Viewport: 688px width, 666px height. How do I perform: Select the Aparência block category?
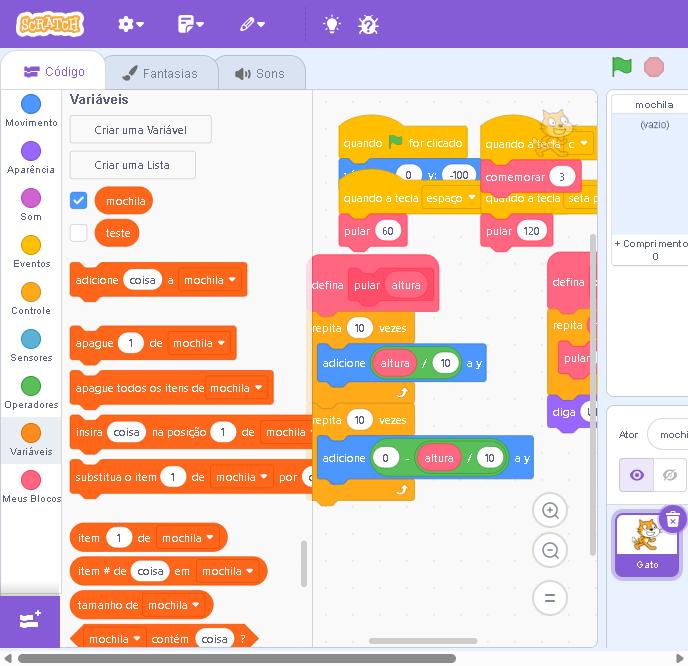pyautogui.click(x=31, y=158)
